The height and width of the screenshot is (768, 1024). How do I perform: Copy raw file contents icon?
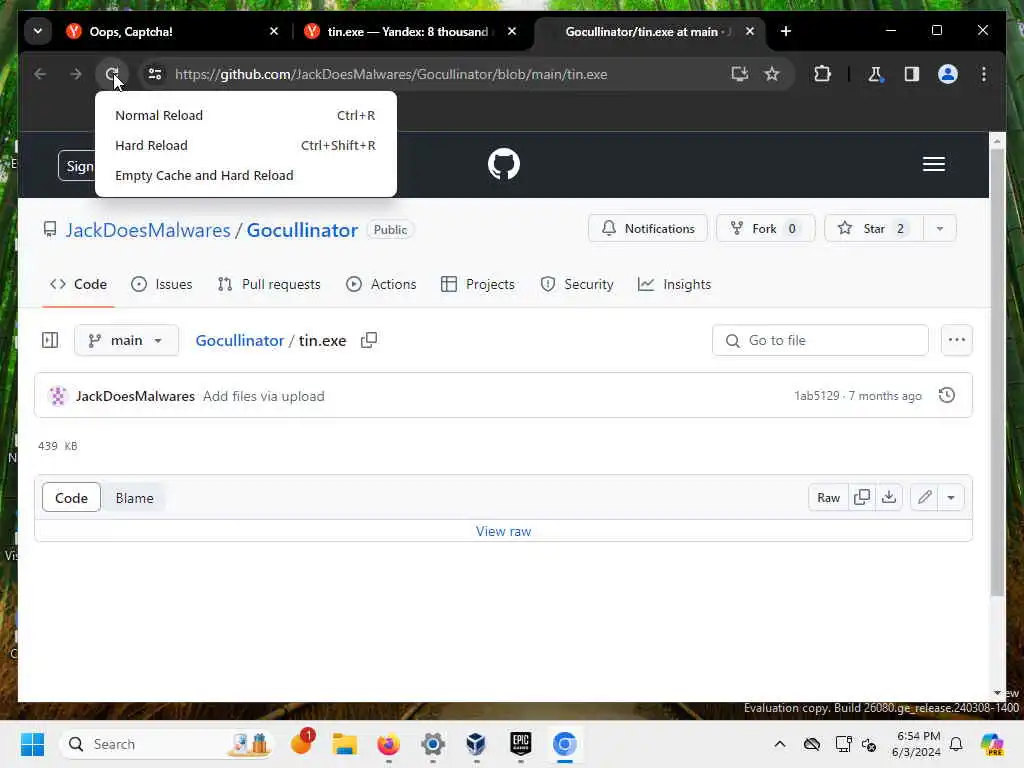click(x=862, y=498)
